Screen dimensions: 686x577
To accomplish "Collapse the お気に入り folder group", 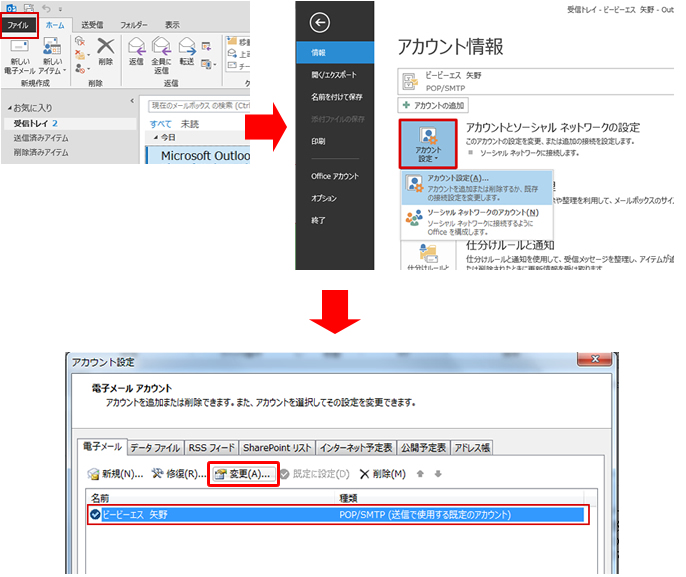I will (x=10, y=107).
